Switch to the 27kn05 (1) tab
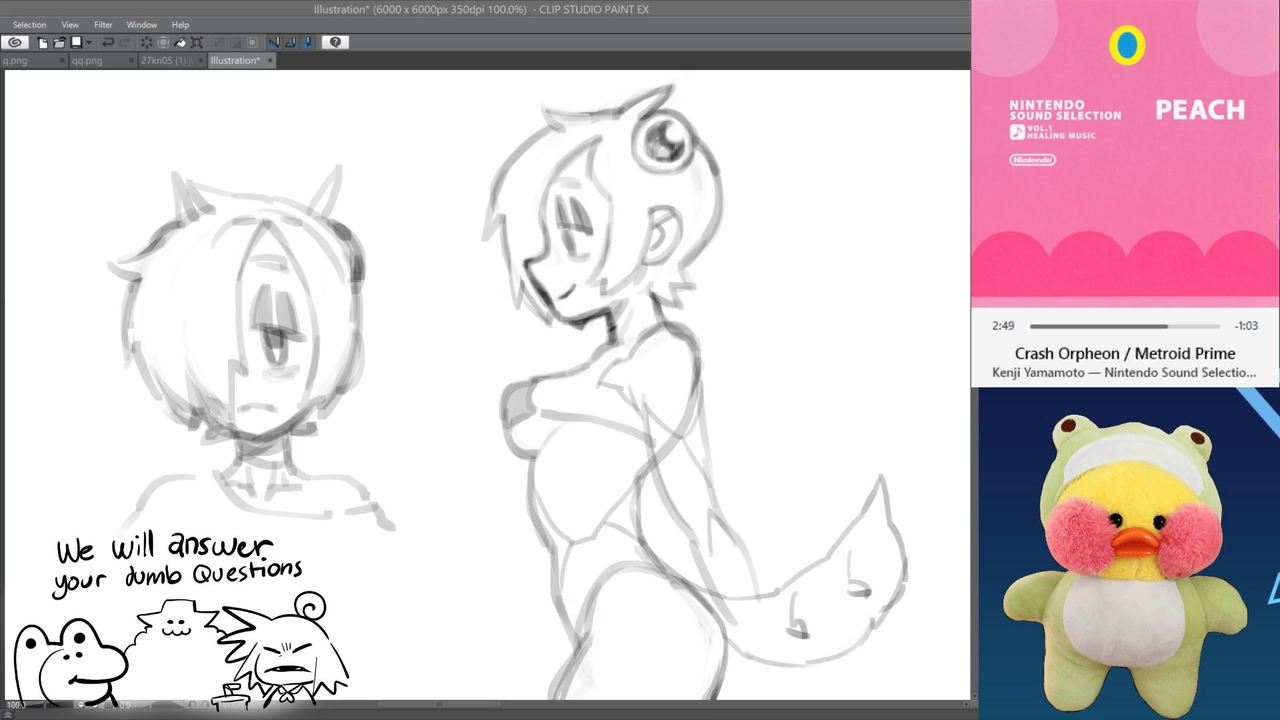The image size is (1280, 720). pos(172,60)
